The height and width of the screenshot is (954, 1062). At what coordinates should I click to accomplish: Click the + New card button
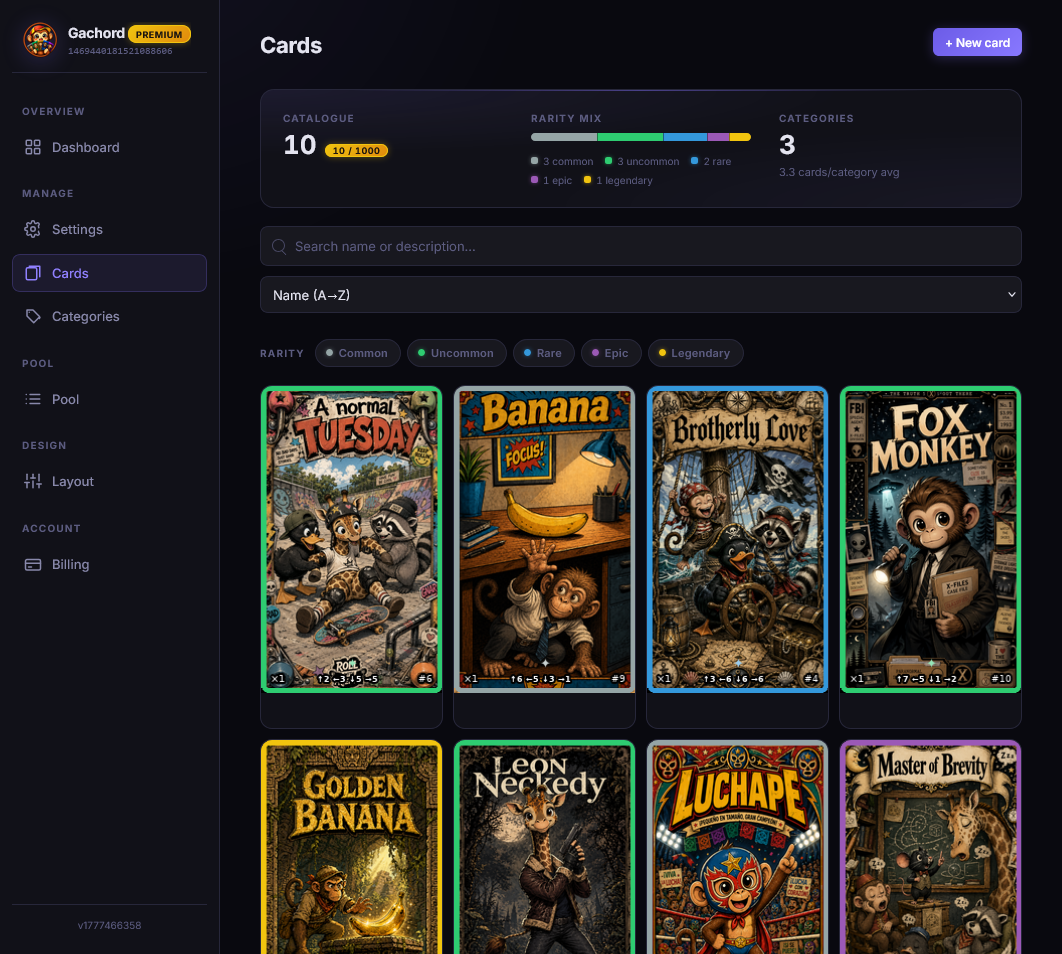pos(977,42)
